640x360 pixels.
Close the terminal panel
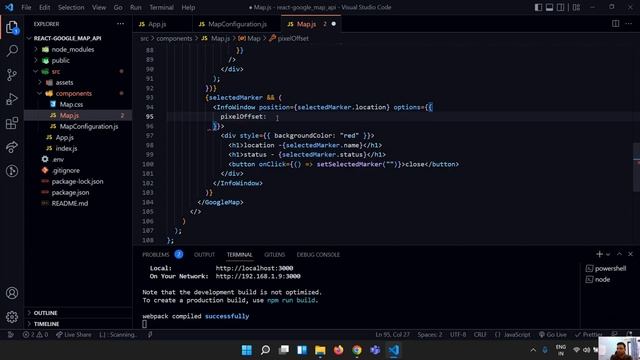(x=630, y=254)
